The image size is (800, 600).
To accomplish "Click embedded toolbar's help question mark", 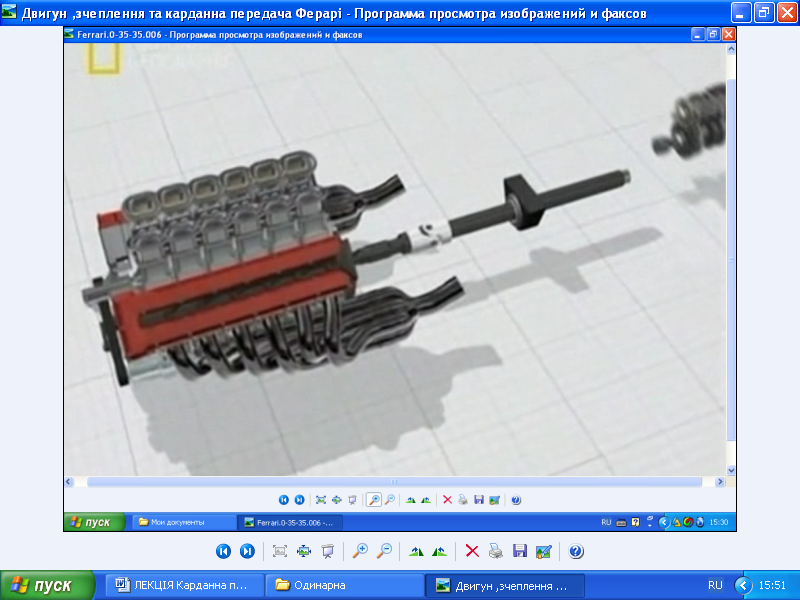I will (x=516, y=500).
